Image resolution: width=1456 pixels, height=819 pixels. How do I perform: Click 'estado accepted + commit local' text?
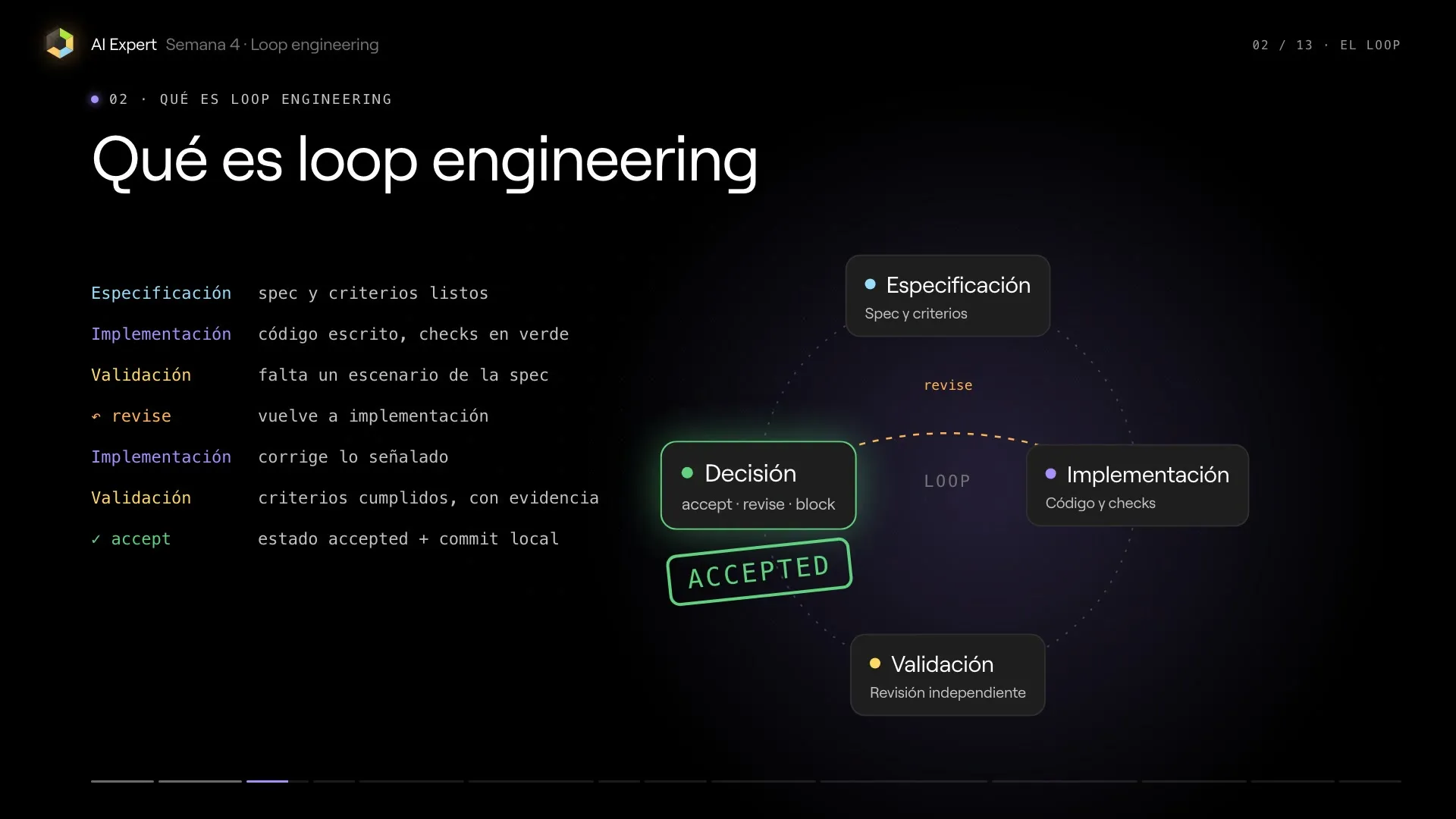click(x=409, y=539)
